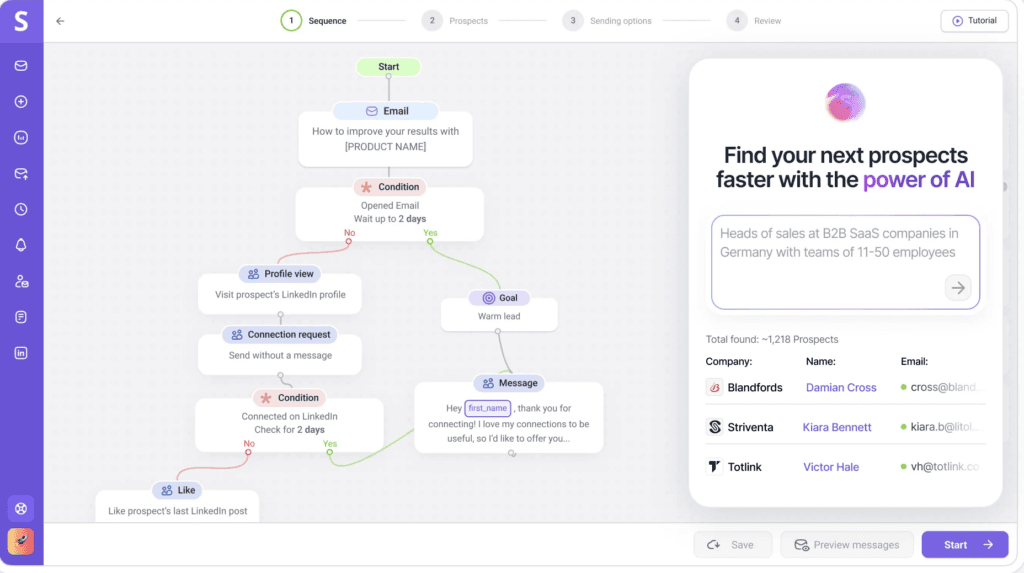This screenshot has height=573, width=1024.
Task: Click the Snov.io S logo
Action: click(x=21, y=21)
